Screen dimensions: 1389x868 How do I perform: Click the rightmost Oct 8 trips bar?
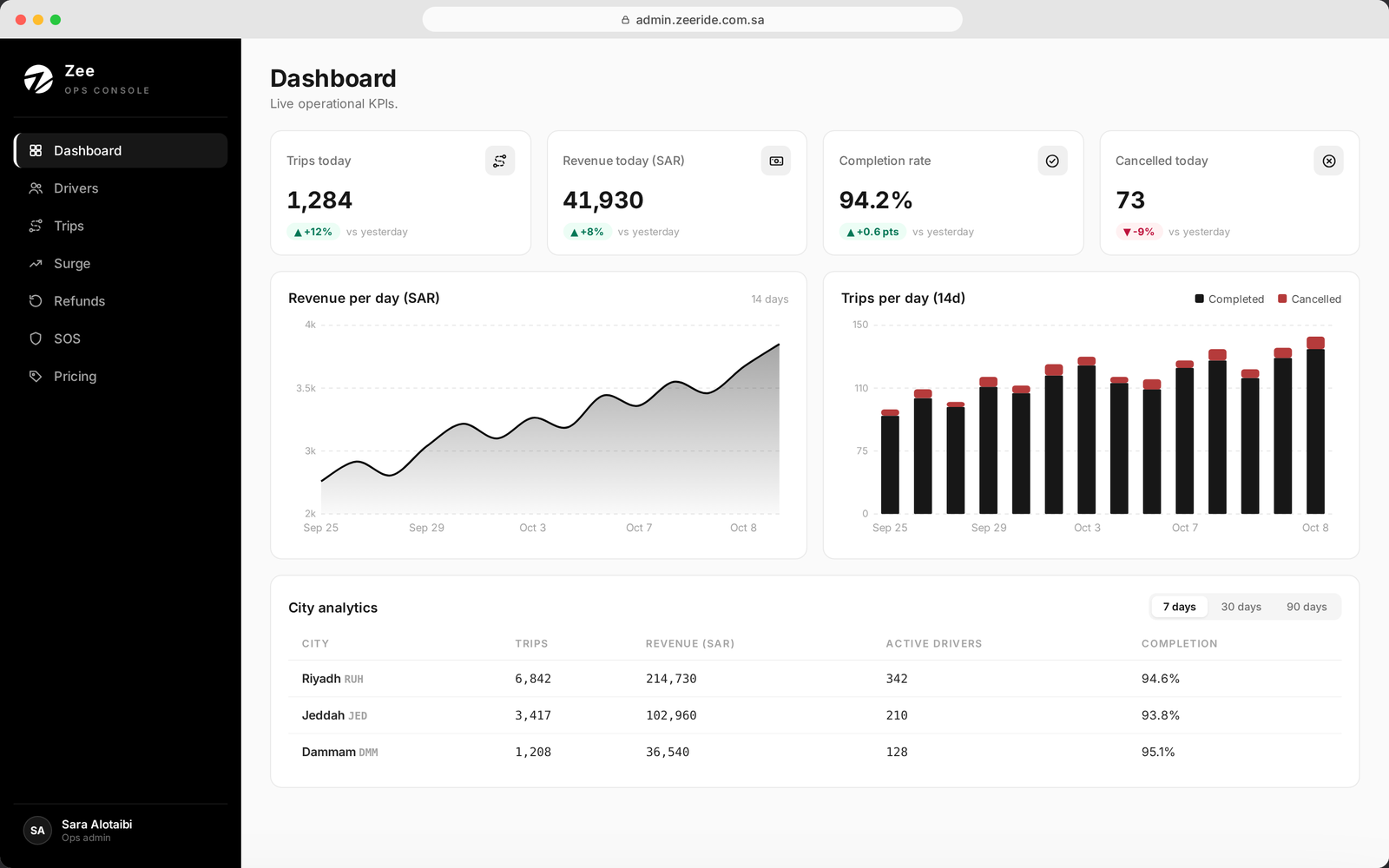[x=1315, y=425]
